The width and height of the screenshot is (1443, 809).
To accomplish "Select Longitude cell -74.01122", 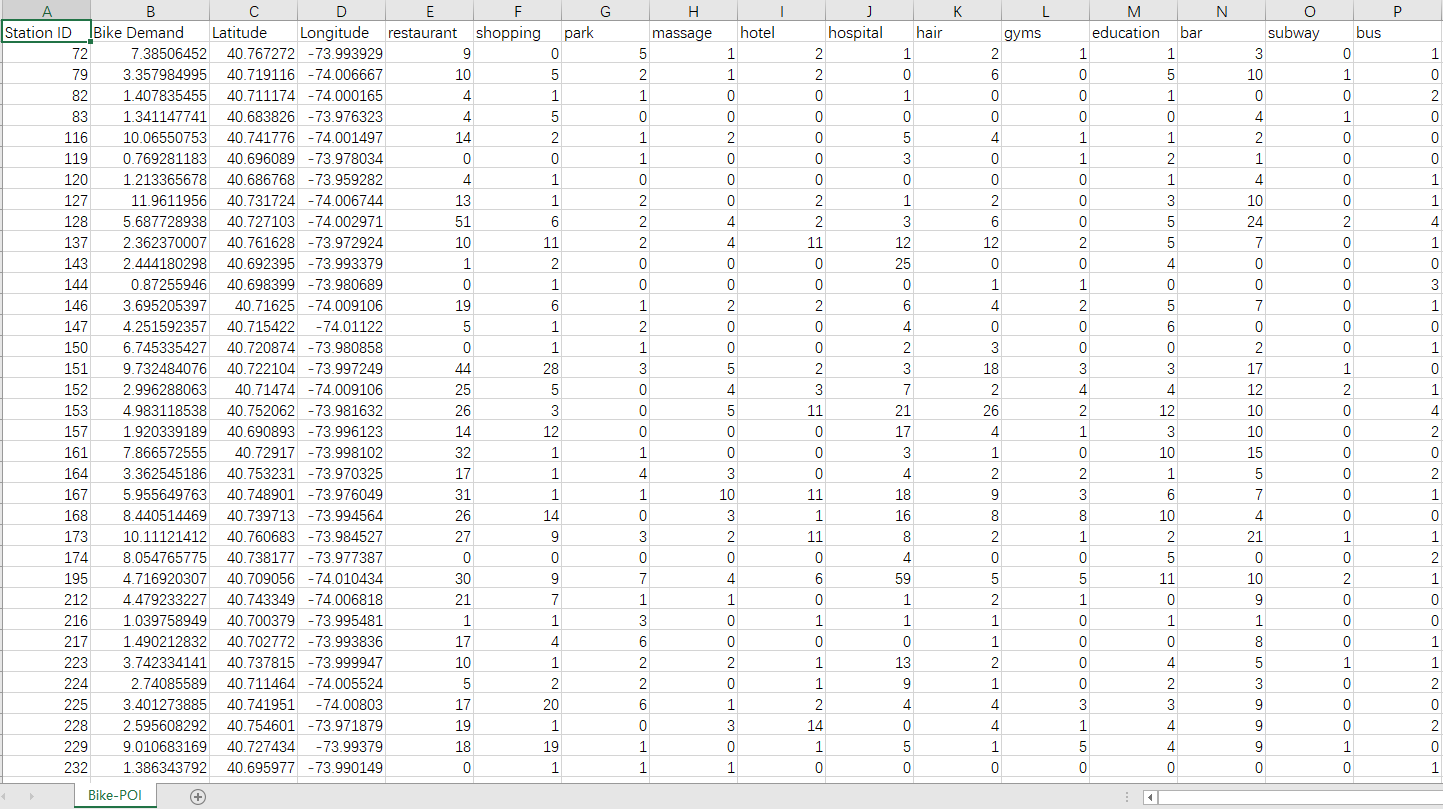I will 342,326.
